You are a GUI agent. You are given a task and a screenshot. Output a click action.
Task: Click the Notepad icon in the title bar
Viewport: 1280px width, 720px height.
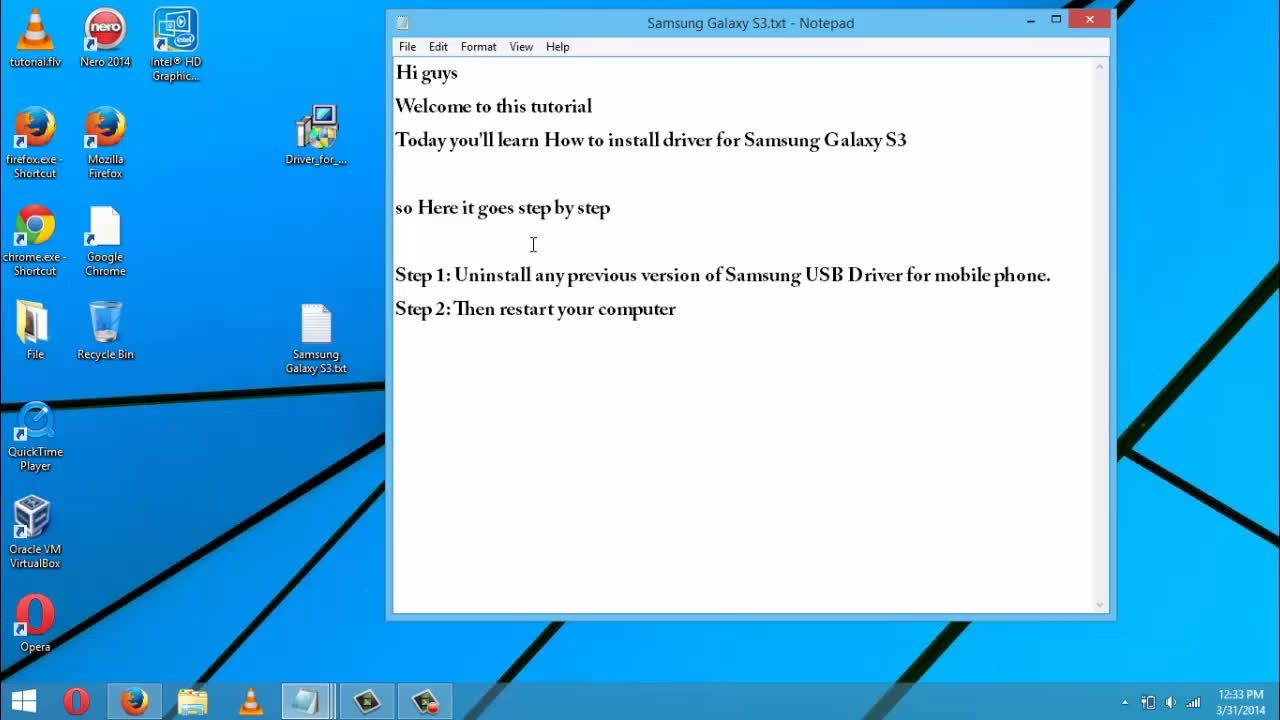point(402,22)
